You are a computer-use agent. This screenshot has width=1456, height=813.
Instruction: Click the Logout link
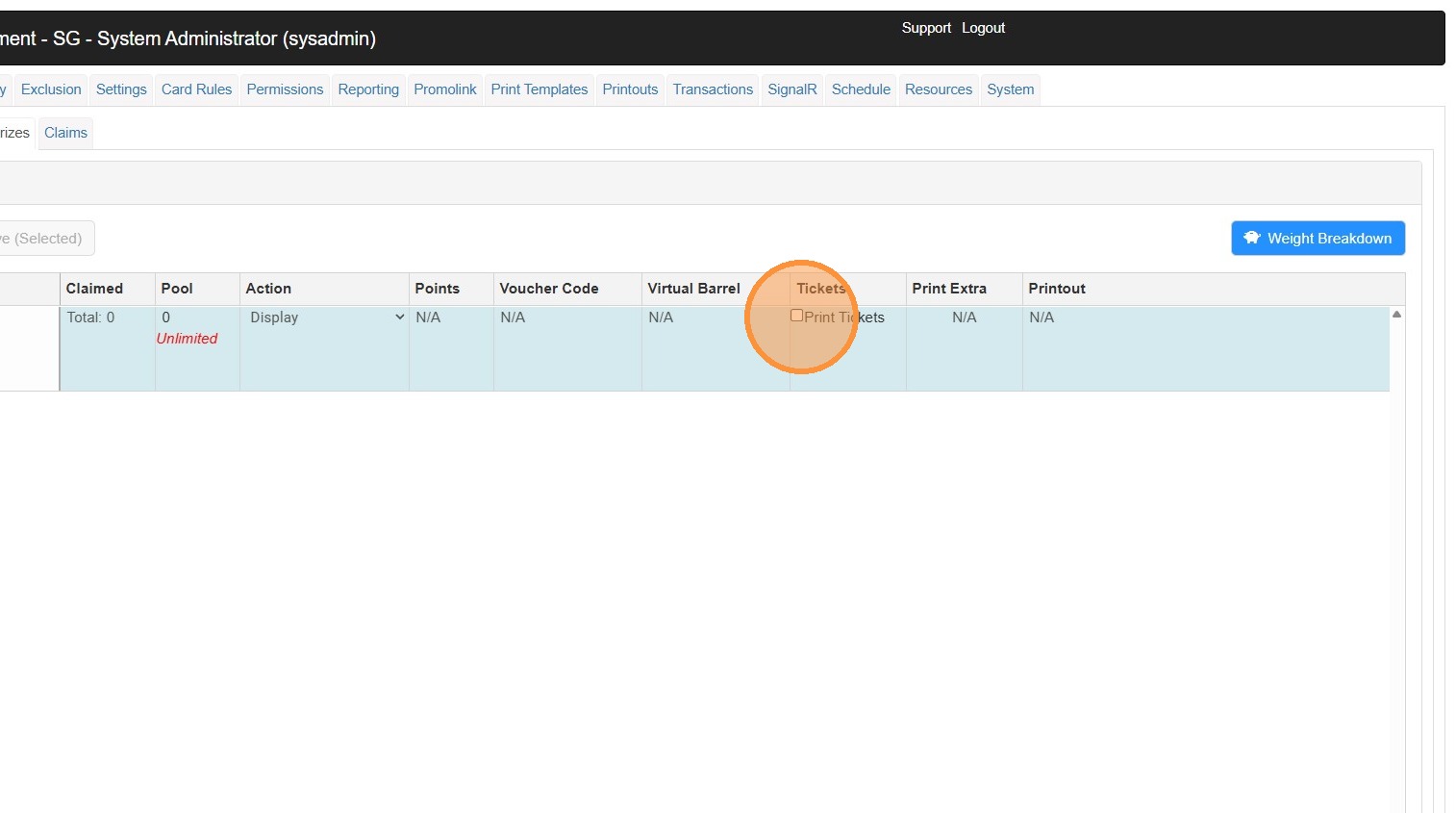point(983,28)
